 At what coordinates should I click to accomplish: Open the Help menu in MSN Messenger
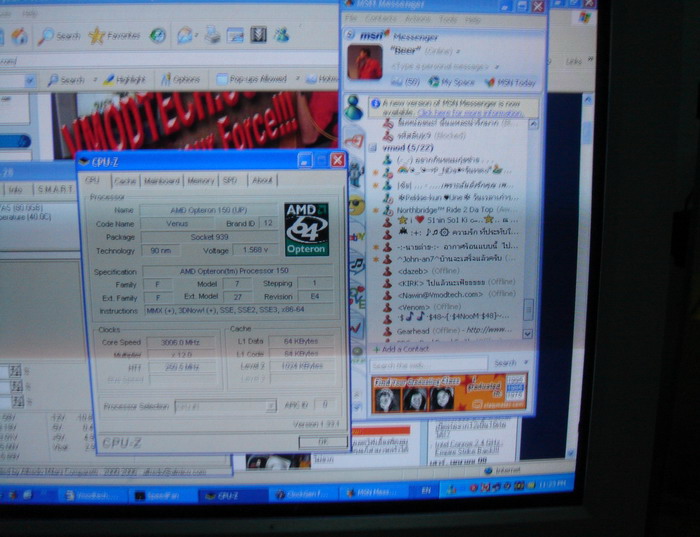tap(473, 20)
